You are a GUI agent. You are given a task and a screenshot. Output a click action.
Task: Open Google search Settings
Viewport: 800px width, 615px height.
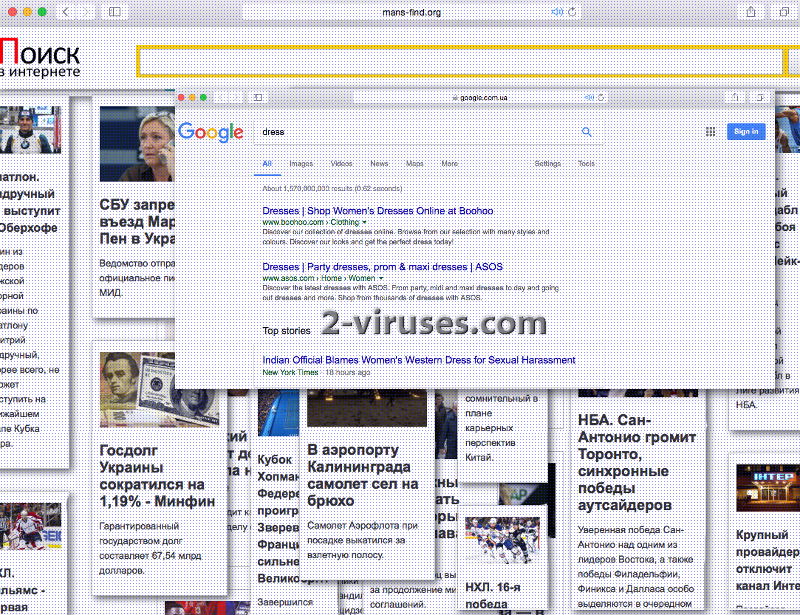pyautogui.click(x=547, y=164)
